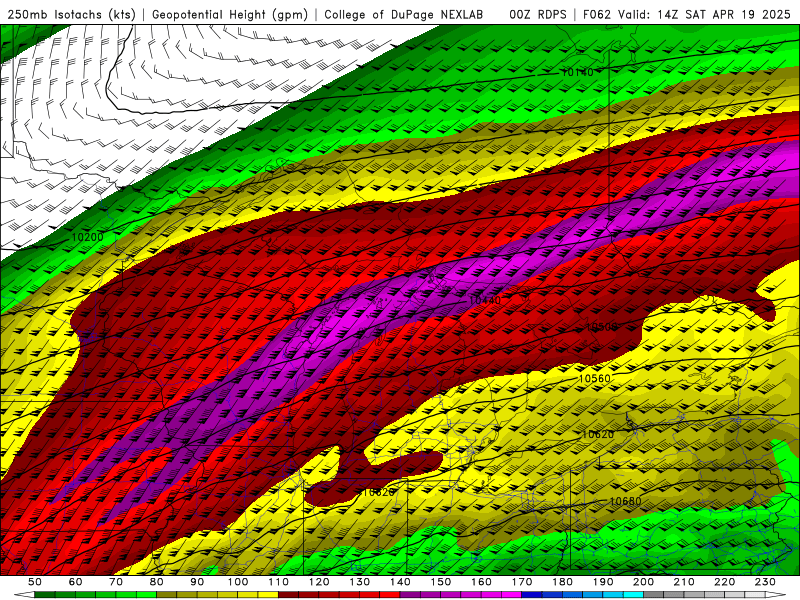The width and height of the screenshot is (800, 600).
Task: Click the 10560 height contour label
Action: coord(595,379)
